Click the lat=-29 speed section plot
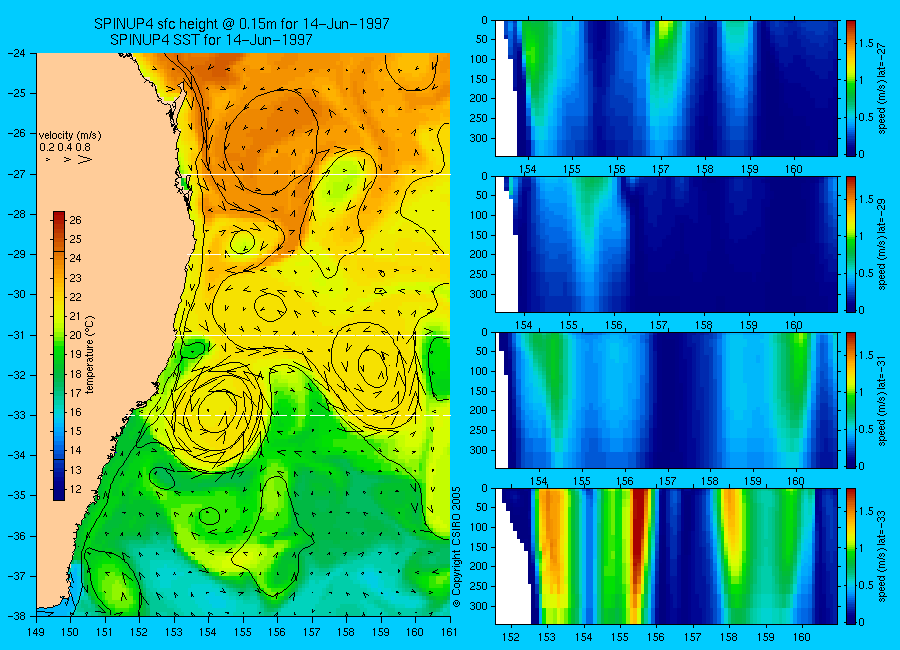Screen dimensions: 900x650 (x=666, y=244)
